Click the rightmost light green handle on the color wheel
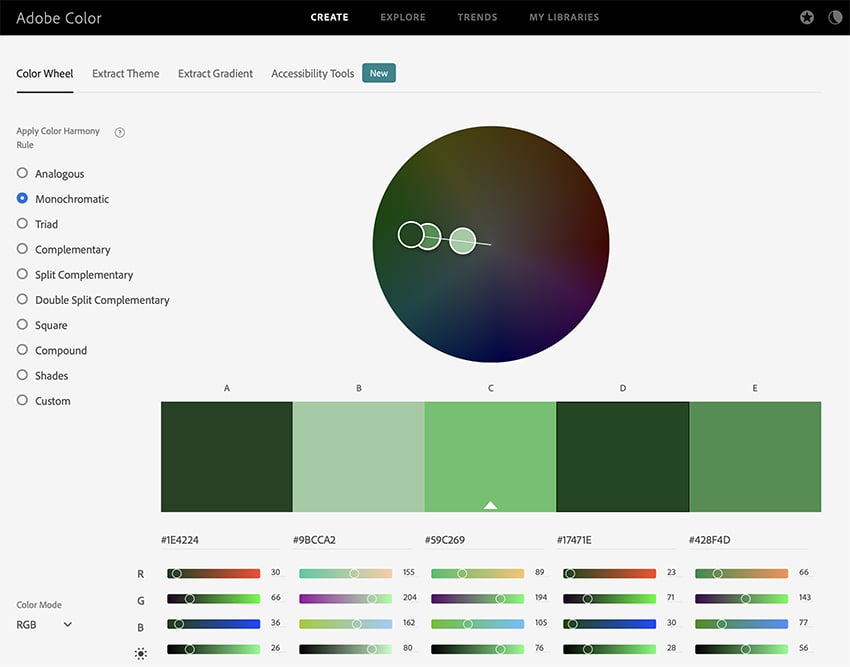This screenshot has height=667, width=850. click(x=462, y=241)
